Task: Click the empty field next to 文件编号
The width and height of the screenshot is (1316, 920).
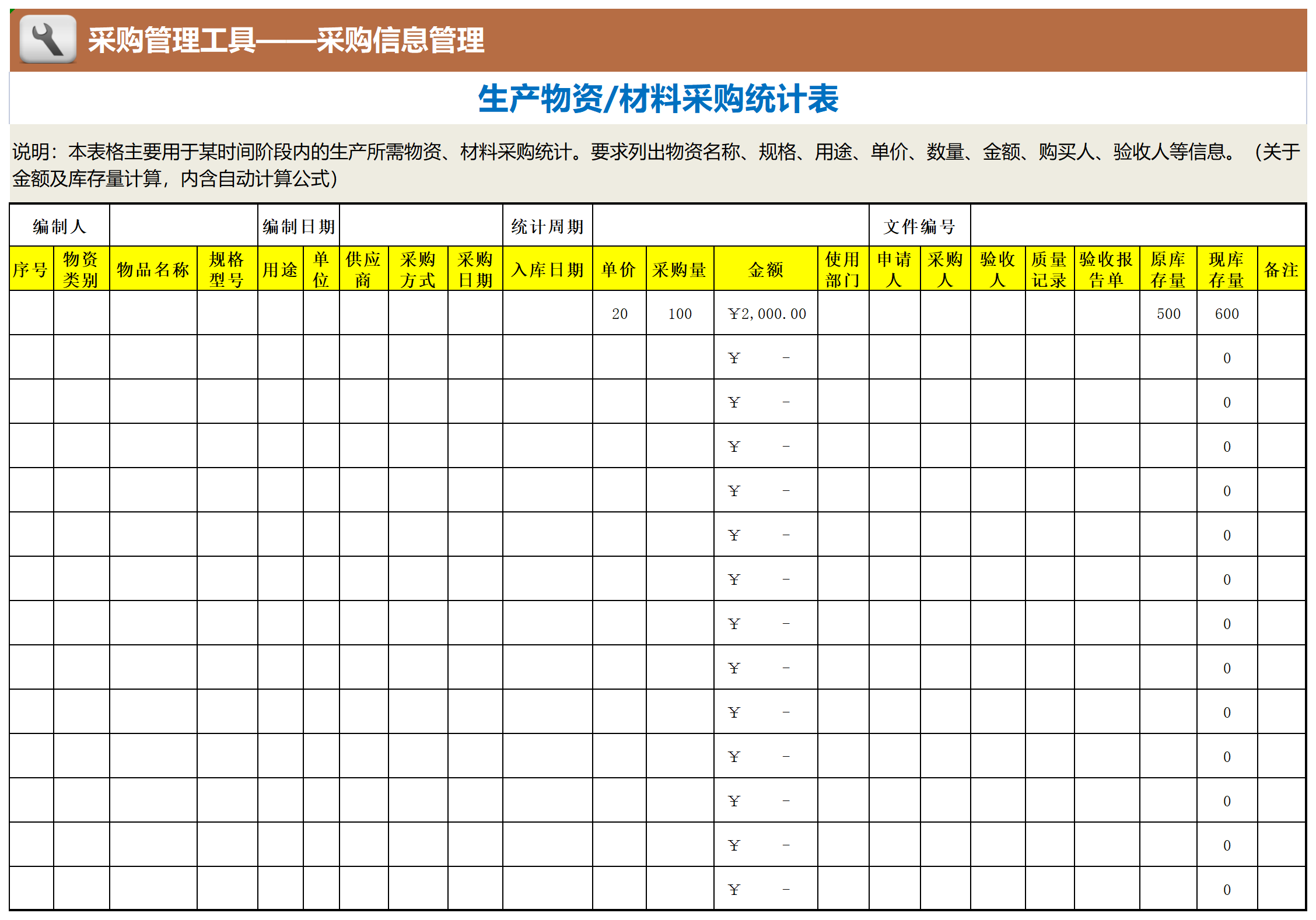Action: [x=1138, y=226]
